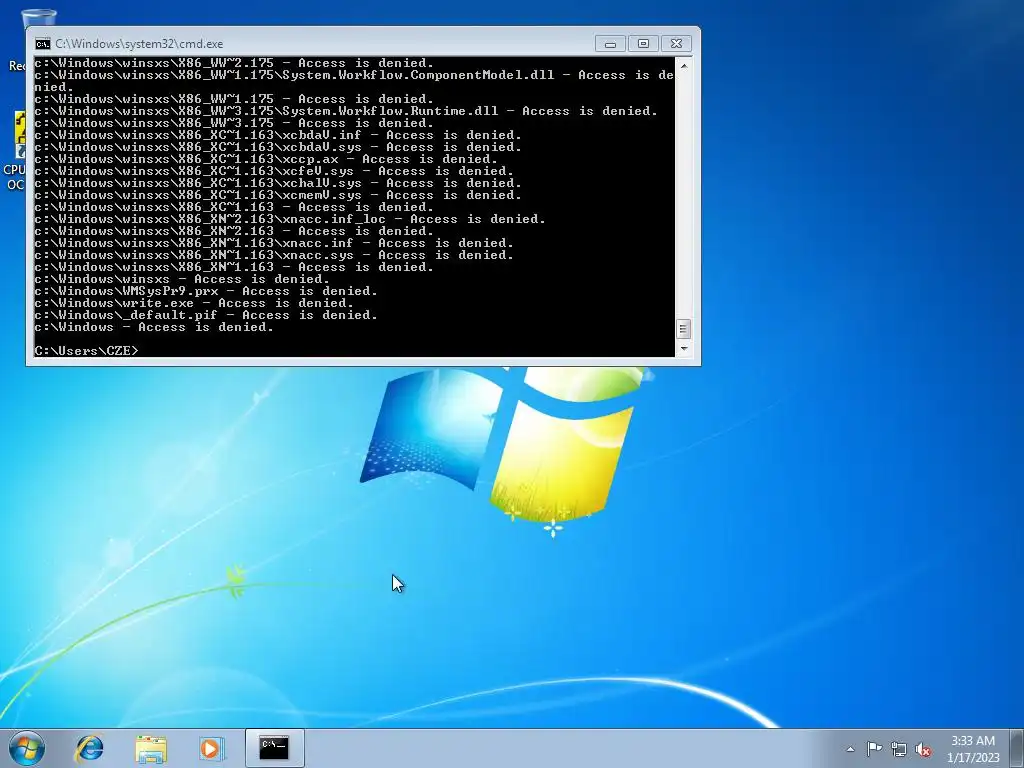Click the c:\Windows\_default.pif line
This screenshot has height=768, width=1024.
point(206,315)
